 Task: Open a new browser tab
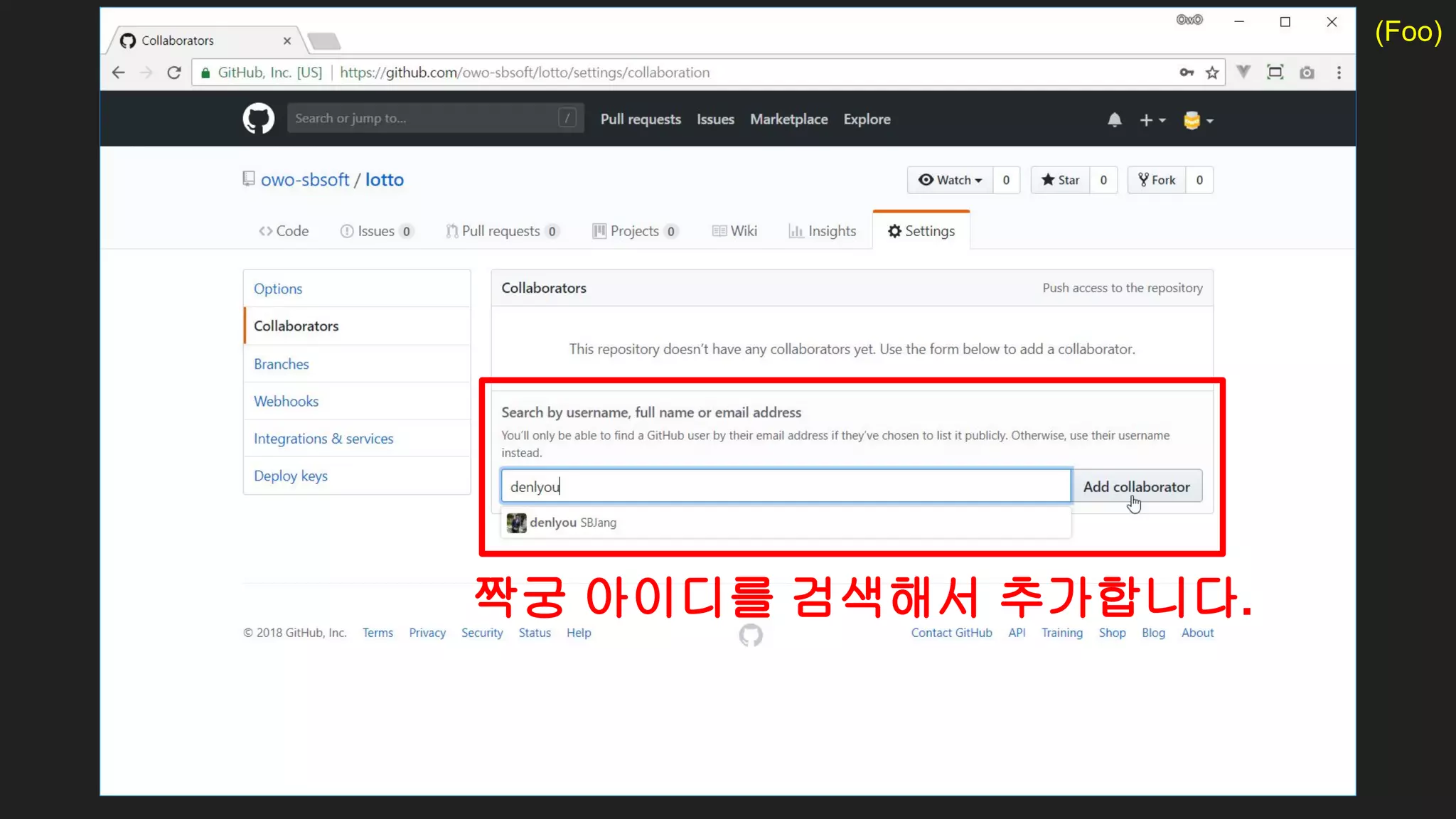coord(324,41)
